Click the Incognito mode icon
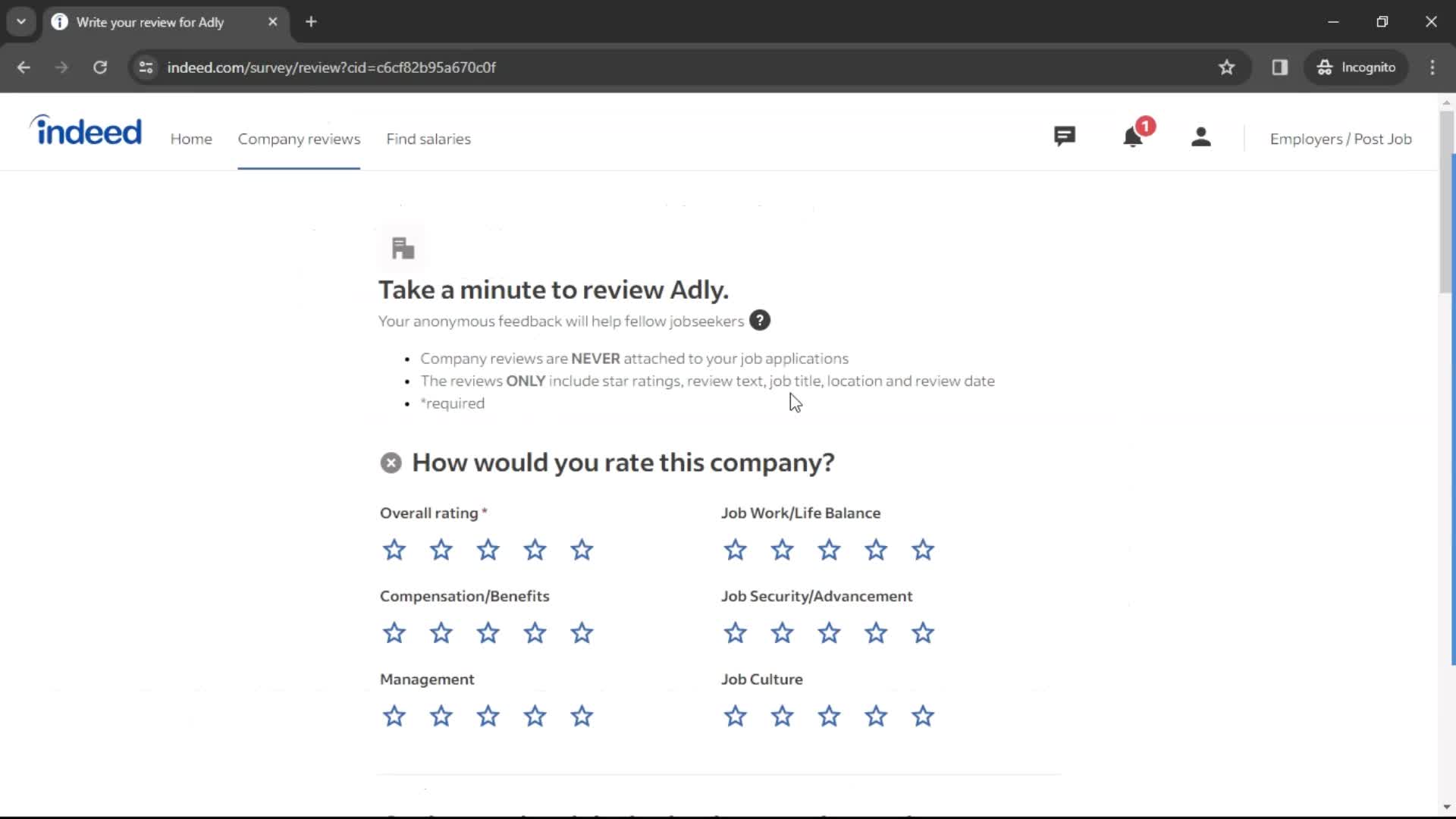This screenshot has width=1456, height=819. coord(1323,67)
